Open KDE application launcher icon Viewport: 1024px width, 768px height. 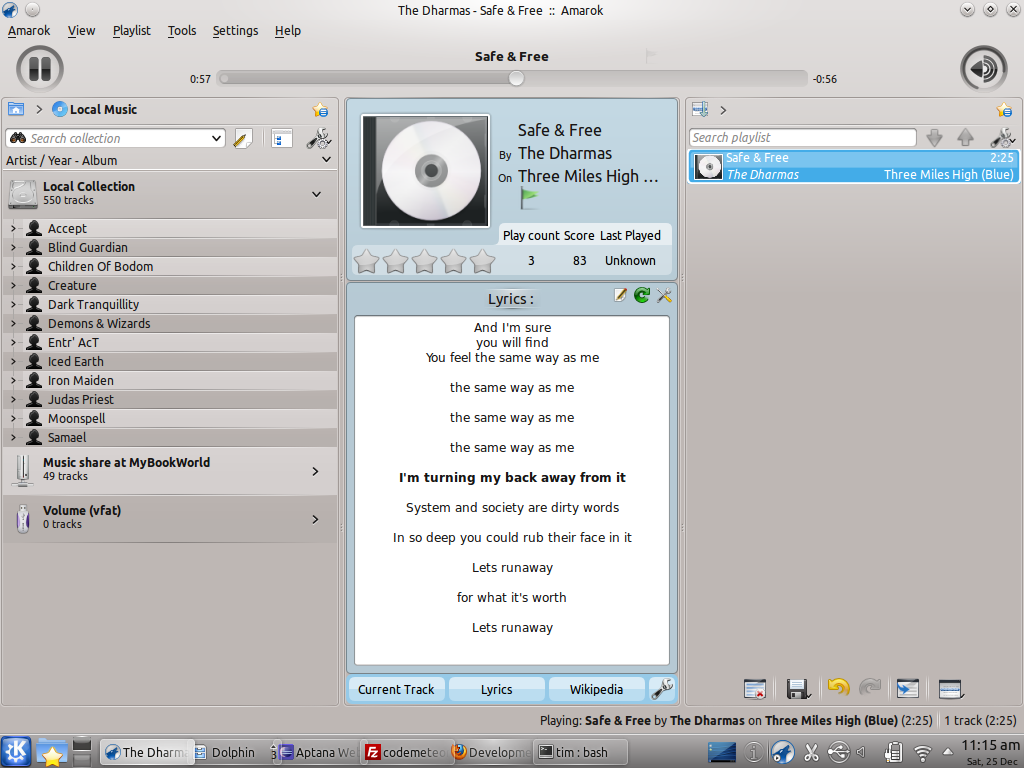coord(16,751)
